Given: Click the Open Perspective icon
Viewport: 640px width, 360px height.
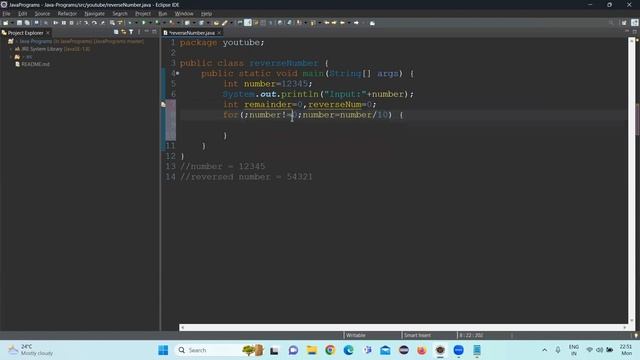Looking at the screenshot, I should (x=624, y=23).
